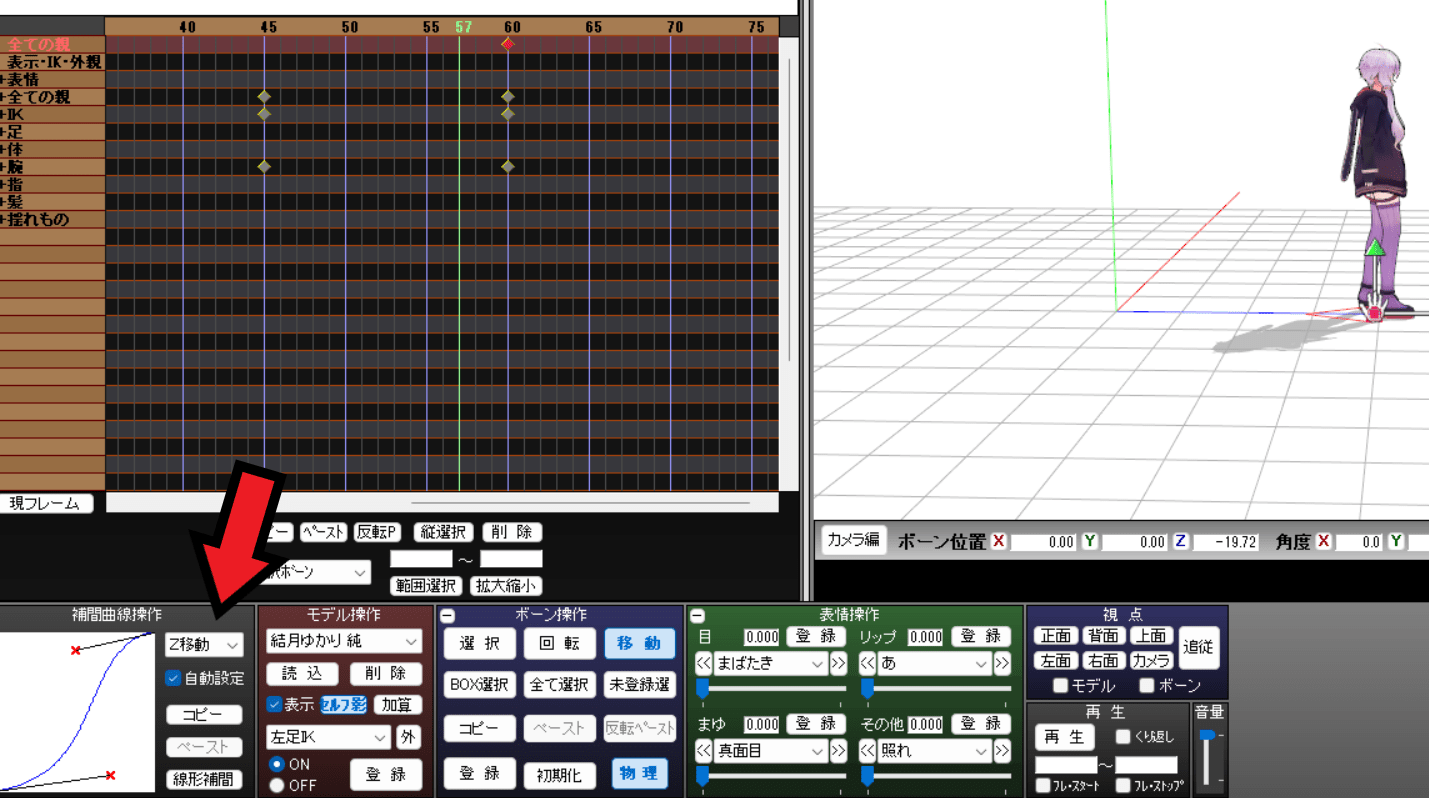Open the Z移動 interpolation axis dropdown
1429x798 pixels.
click(x=204, y=645)
